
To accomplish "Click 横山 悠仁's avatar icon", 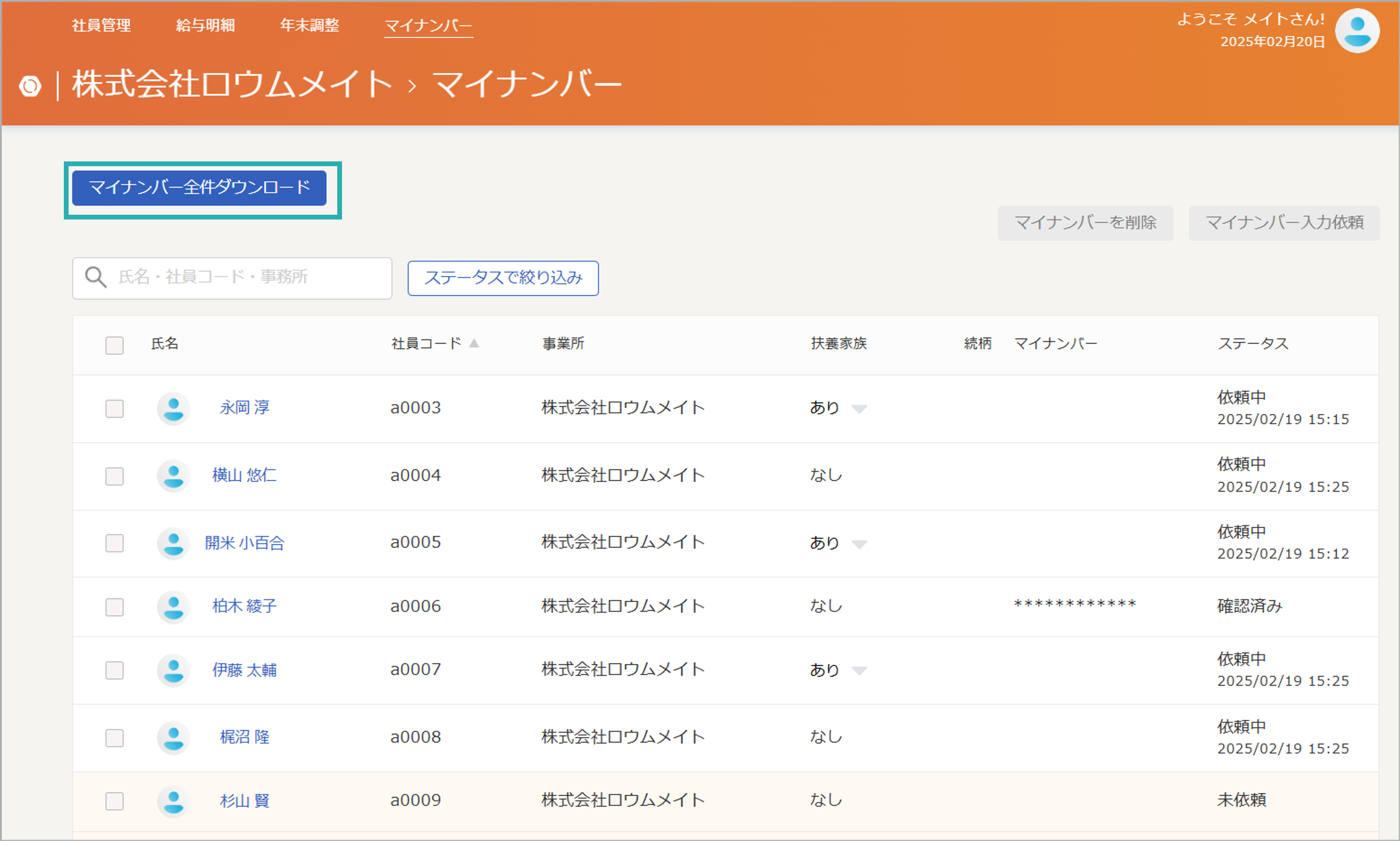I will [x=173, y=475].
